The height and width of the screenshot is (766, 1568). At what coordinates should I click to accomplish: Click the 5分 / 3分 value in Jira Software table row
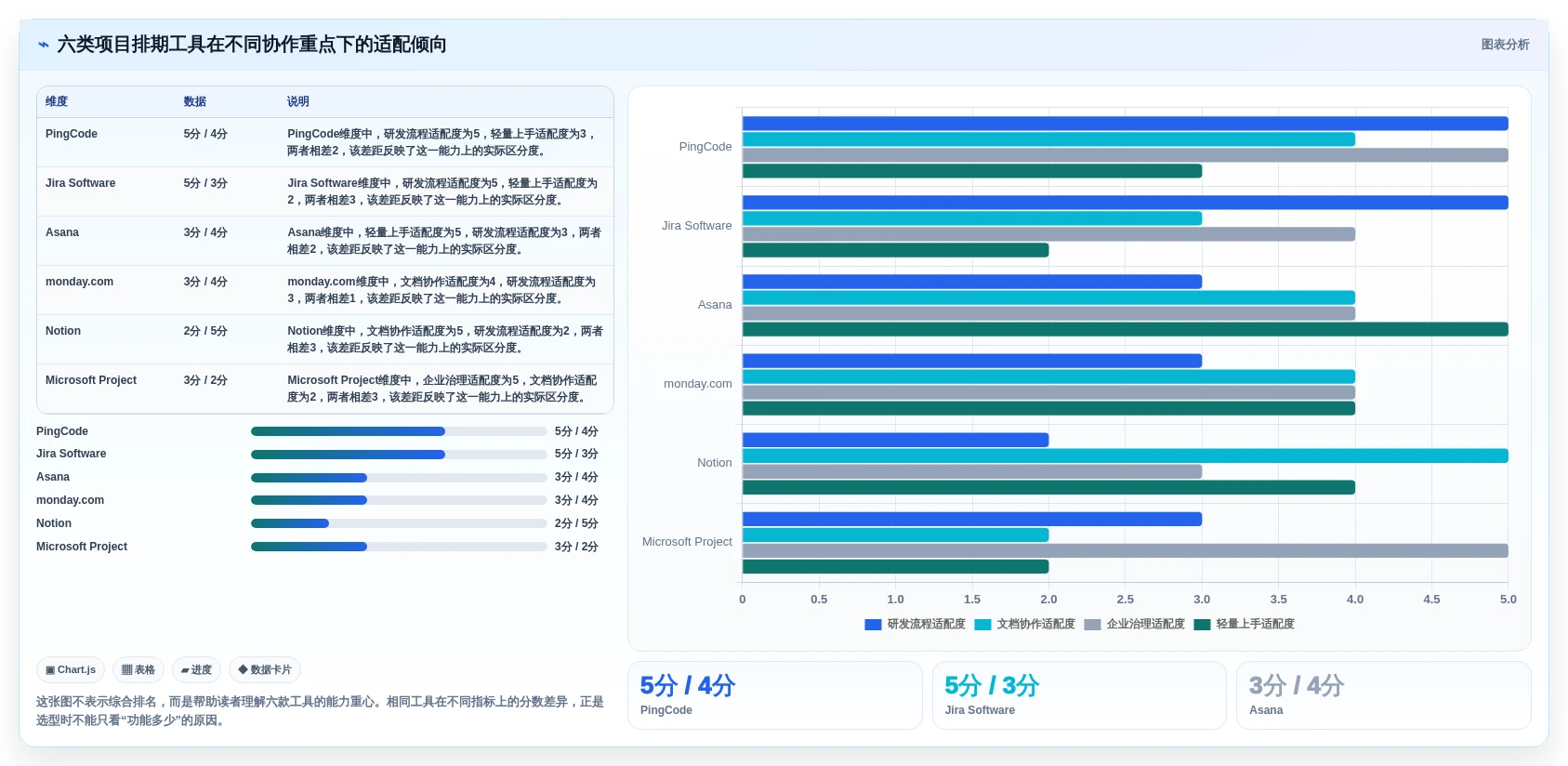[205, 183]
